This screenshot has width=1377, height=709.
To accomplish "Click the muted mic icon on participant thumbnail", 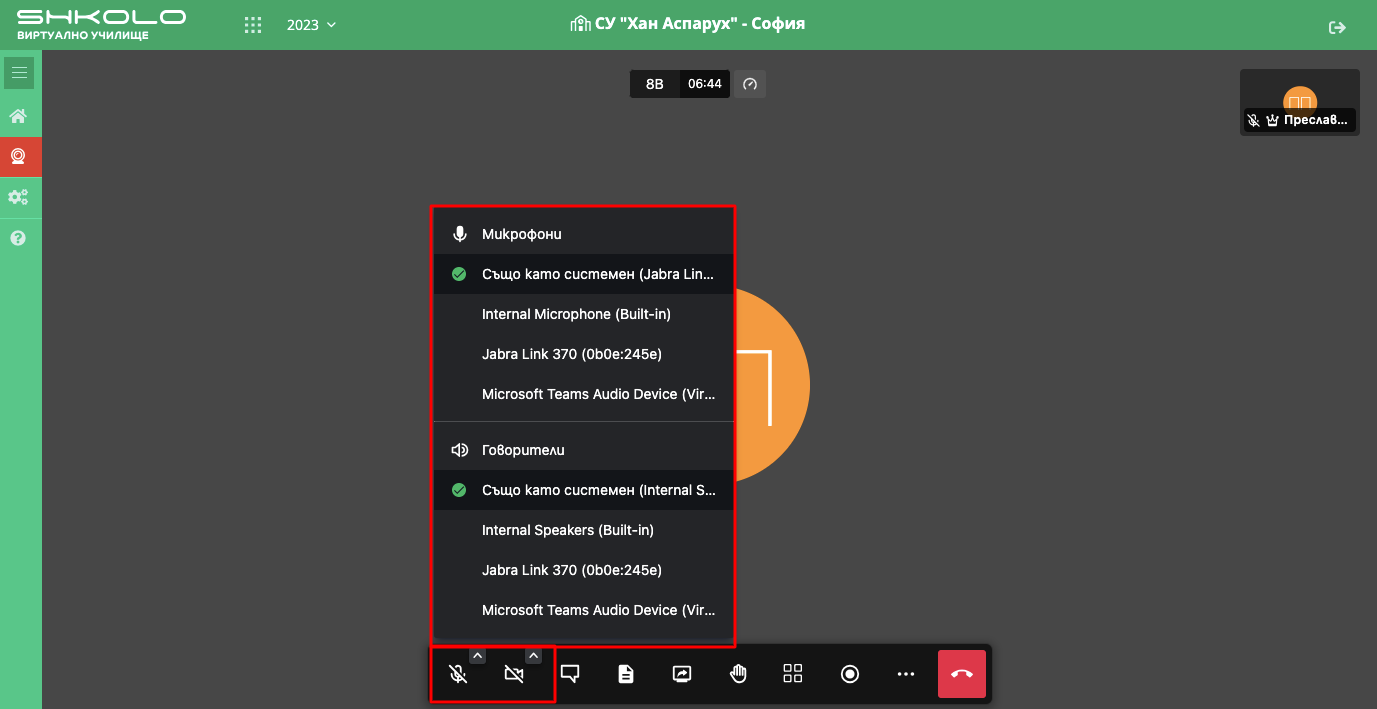I will (1253, 121).
